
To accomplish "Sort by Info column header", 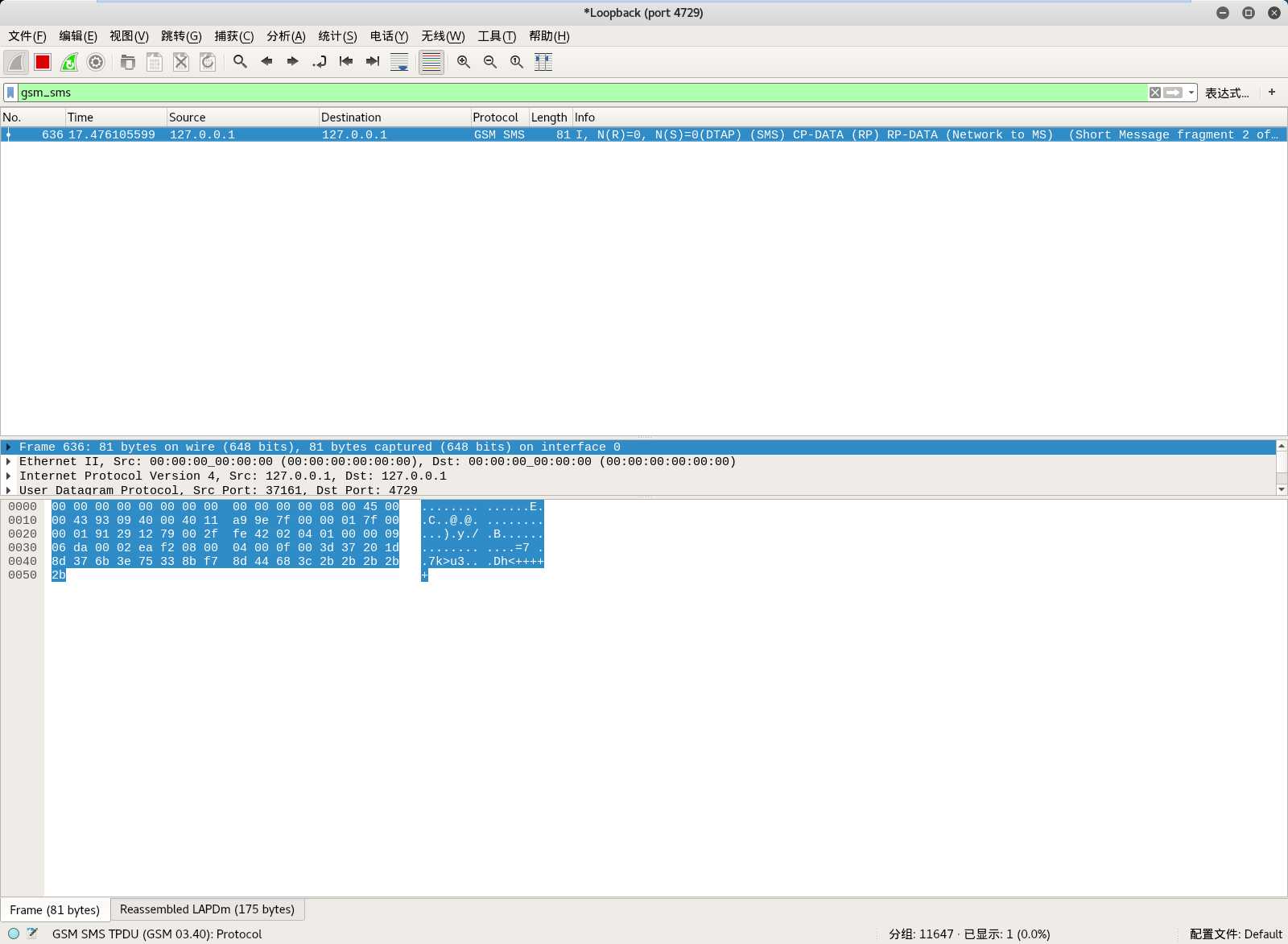I will (x=929, y=117).
